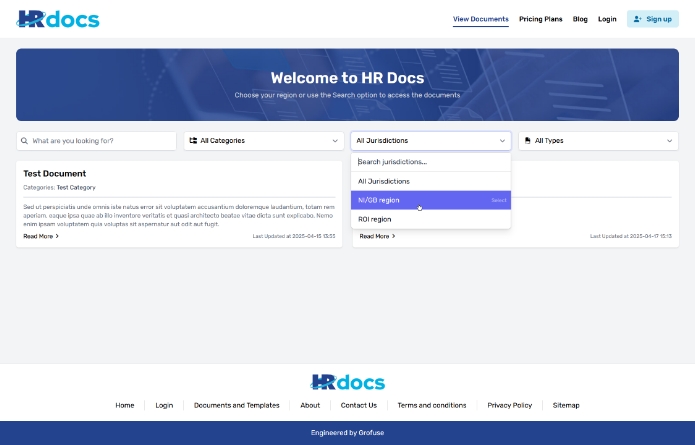Open Privacy Policy footer link
695x445 pixels.
(509, 405)
